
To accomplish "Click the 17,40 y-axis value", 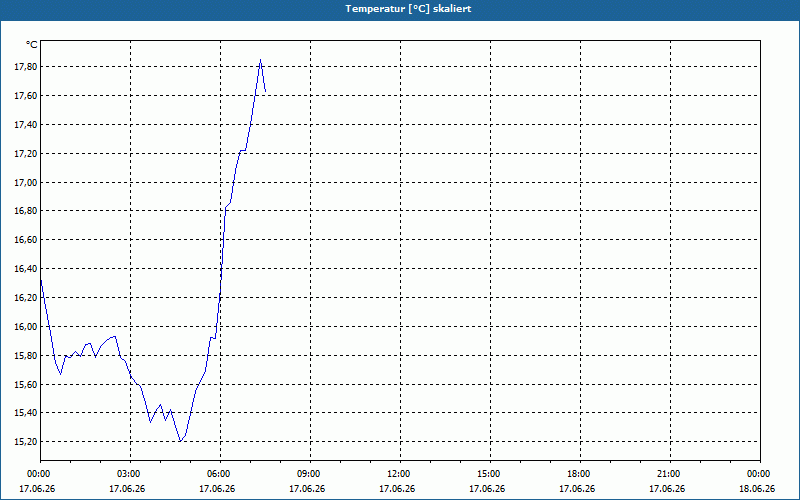I will [24, 124].
